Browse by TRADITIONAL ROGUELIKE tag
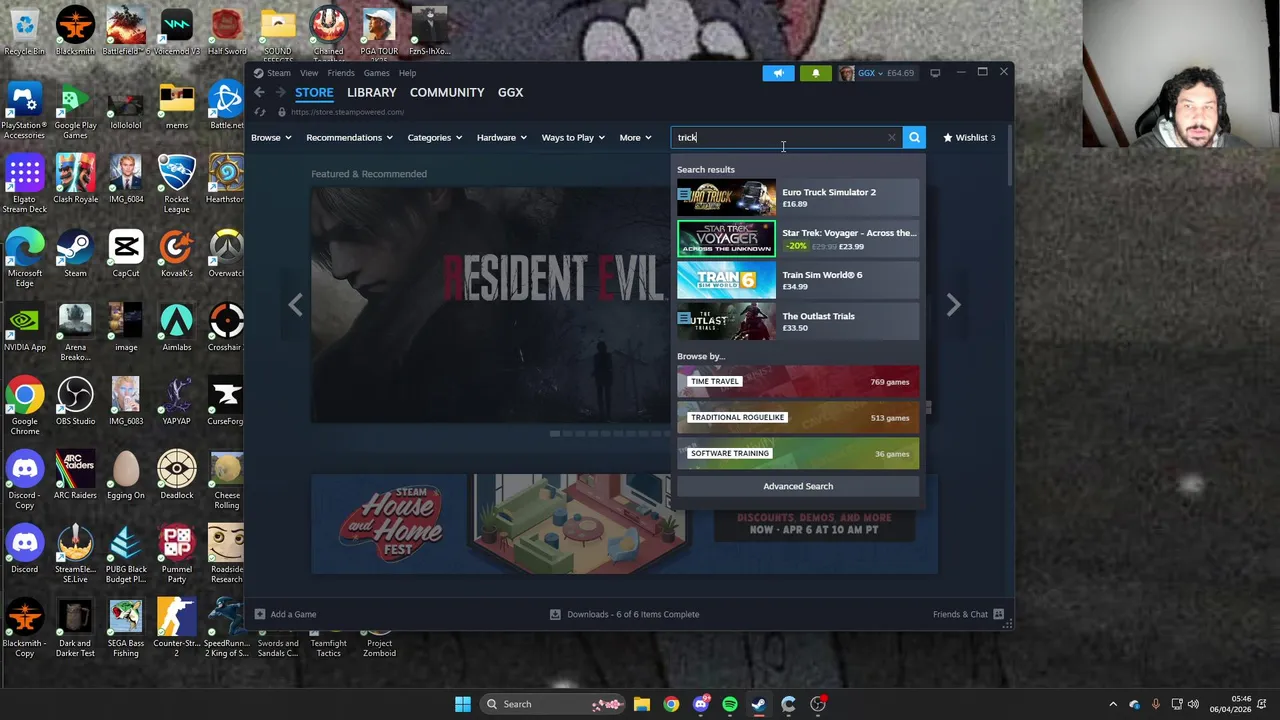Viewport: 1280px width, 720px height. [797, 417]
